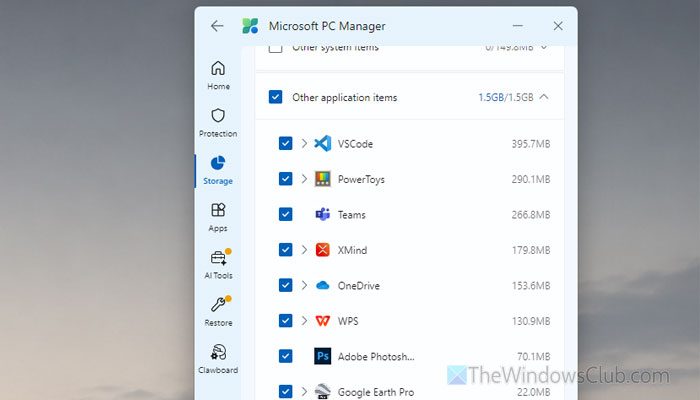Select the 'PowerToys' name text
Viewport: 700px width, 400px height.
pos(361,179)
